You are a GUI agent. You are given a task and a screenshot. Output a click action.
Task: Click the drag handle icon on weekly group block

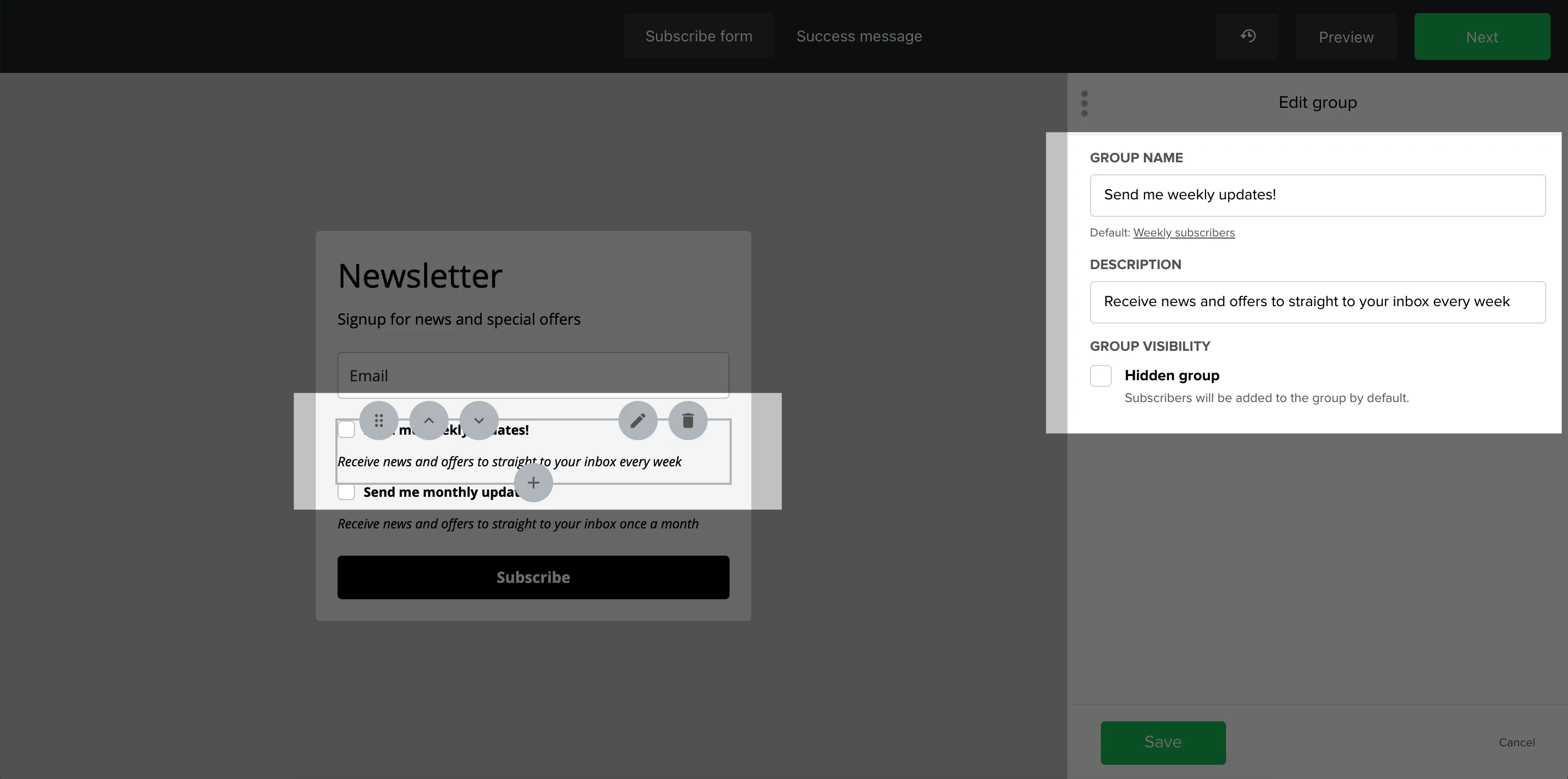point(378,420)
